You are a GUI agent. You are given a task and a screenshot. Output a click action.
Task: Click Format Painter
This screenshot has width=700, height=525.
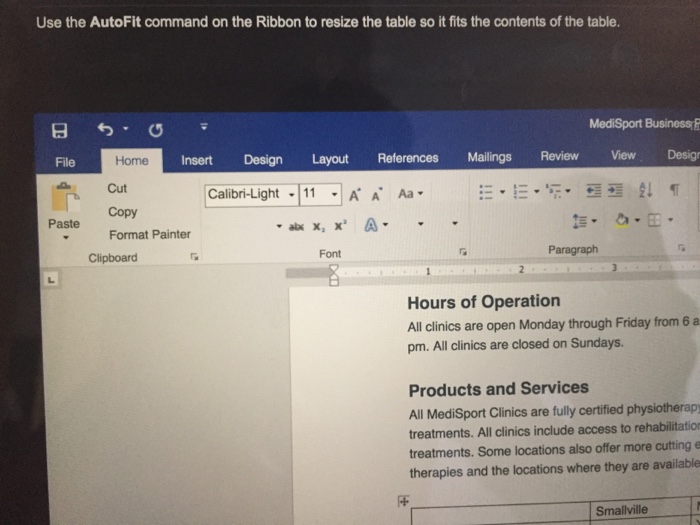[150, 234]
